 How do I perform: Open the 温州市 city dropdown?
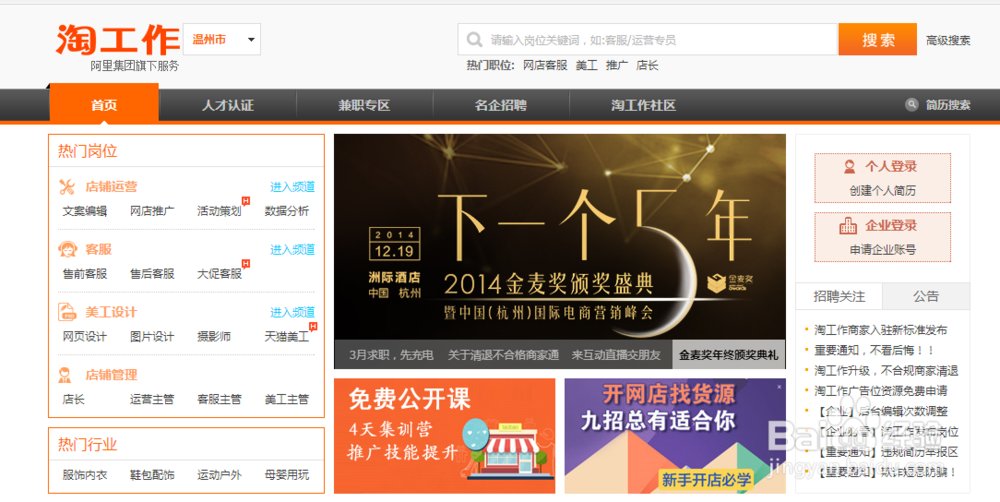(x=221, y=40)
